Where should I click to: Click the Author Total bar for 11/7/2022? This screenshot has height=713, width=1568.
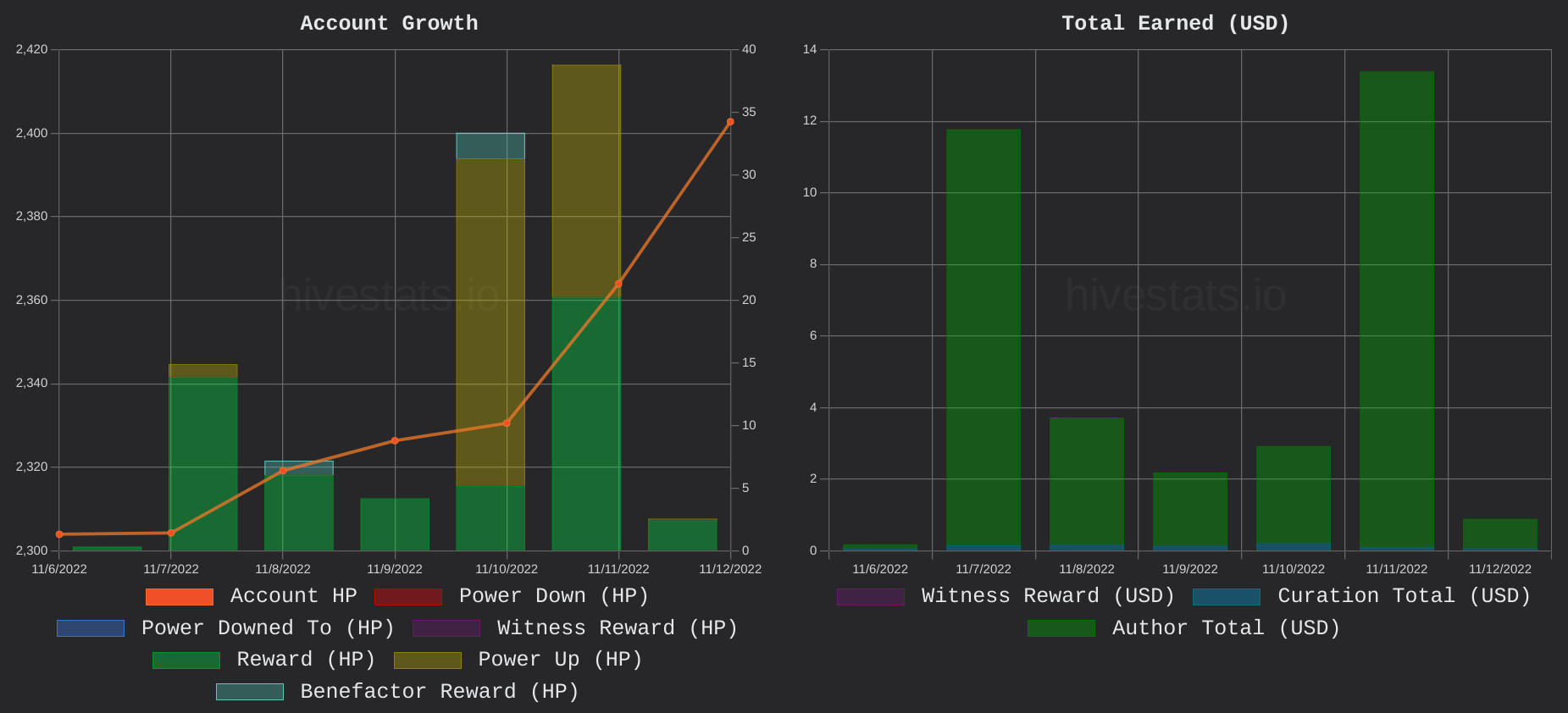click(983, 337)
